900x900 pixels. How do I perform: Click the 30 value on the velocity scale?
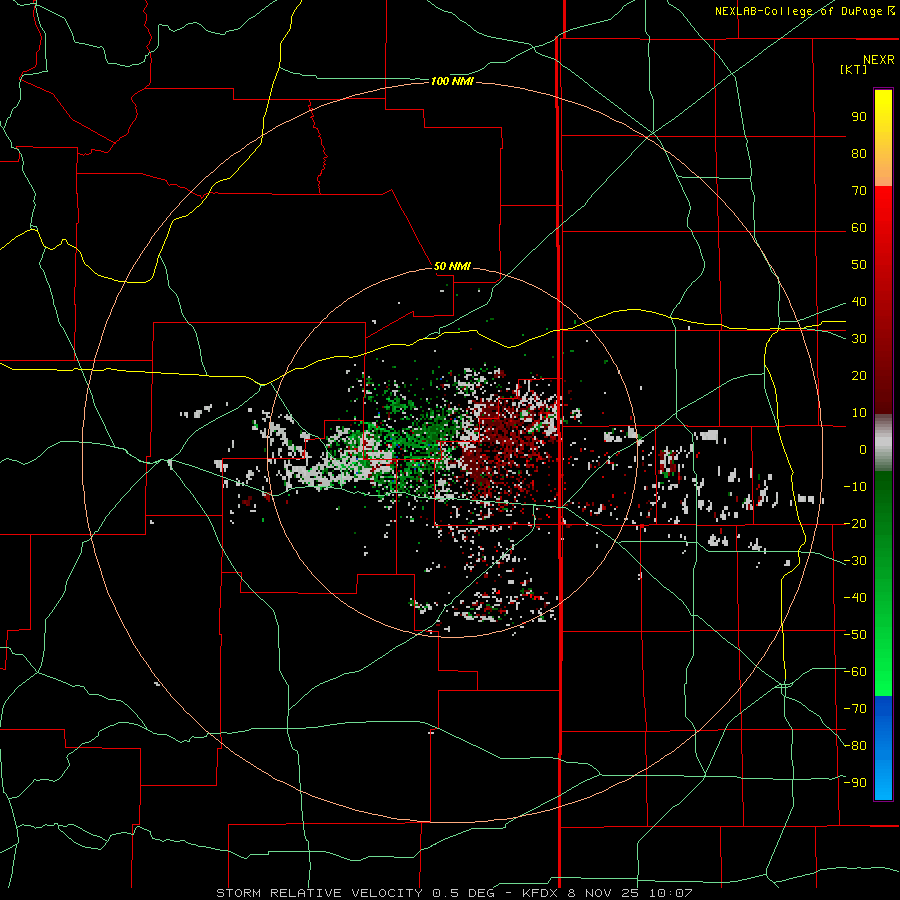pos(859,339)
